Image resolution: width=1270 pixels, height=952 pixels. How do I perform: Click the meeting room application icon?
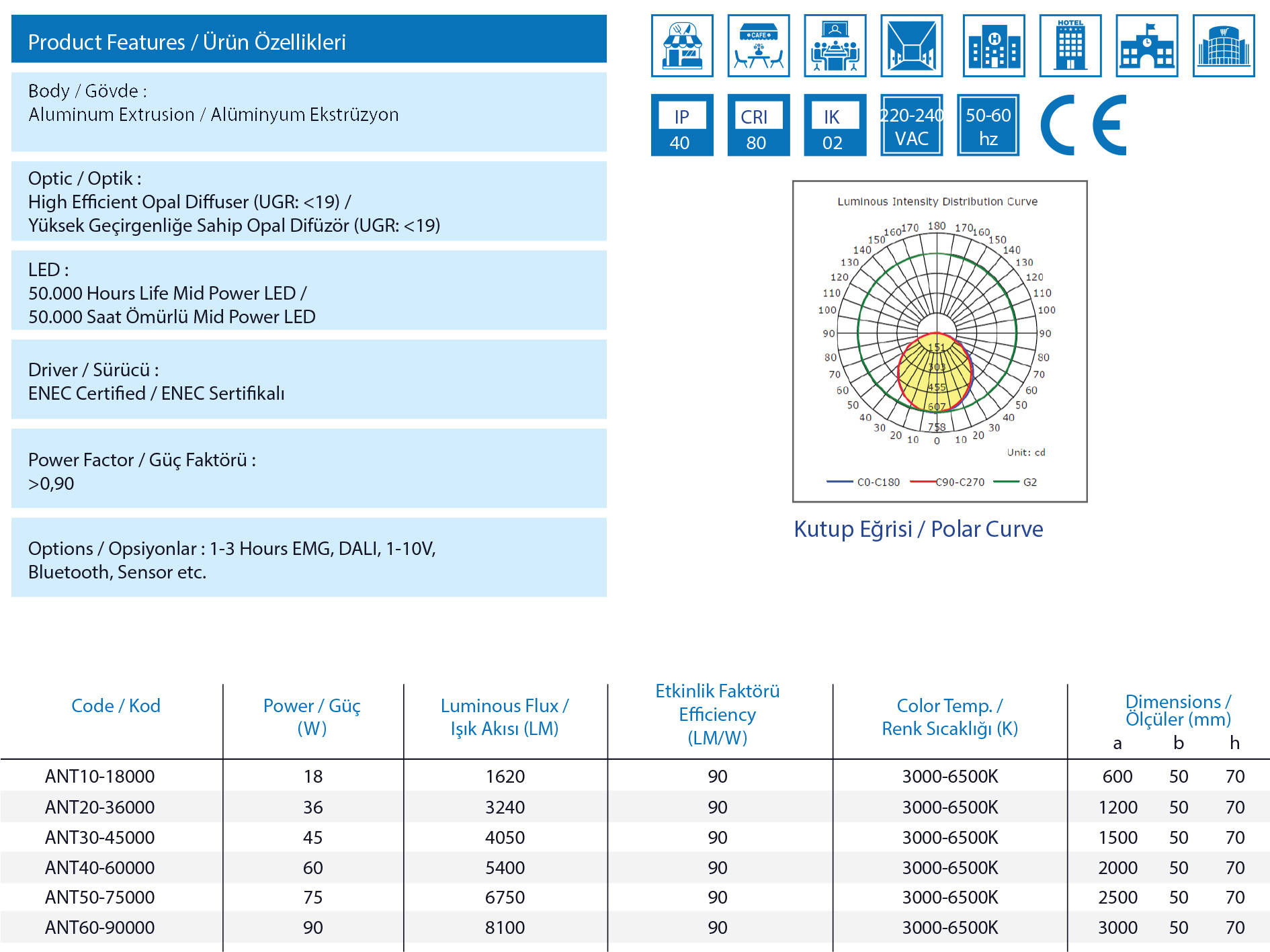point(835,46)
